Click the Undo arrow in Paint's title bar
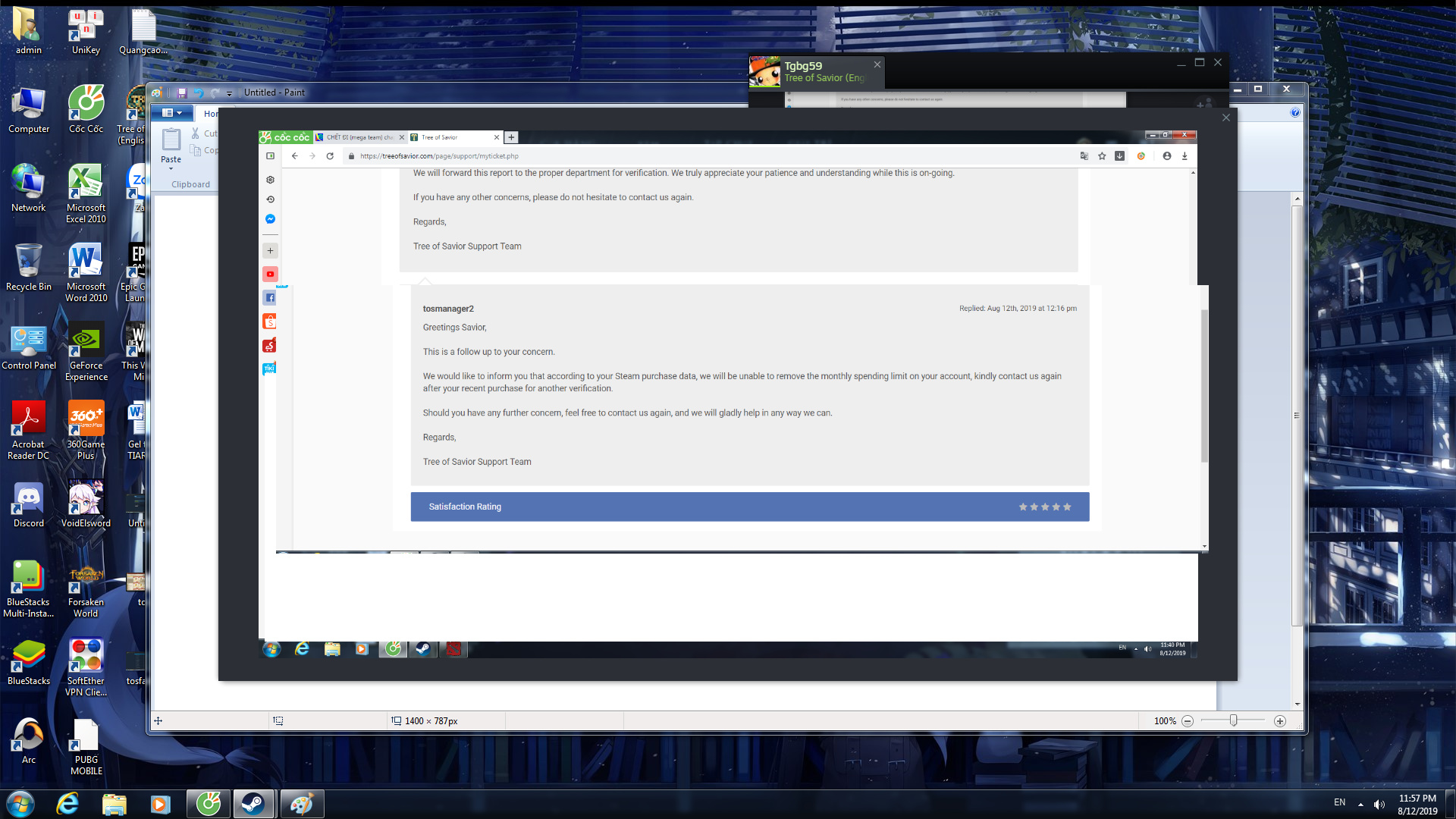 pyautogui.click(x=199, y=93)
